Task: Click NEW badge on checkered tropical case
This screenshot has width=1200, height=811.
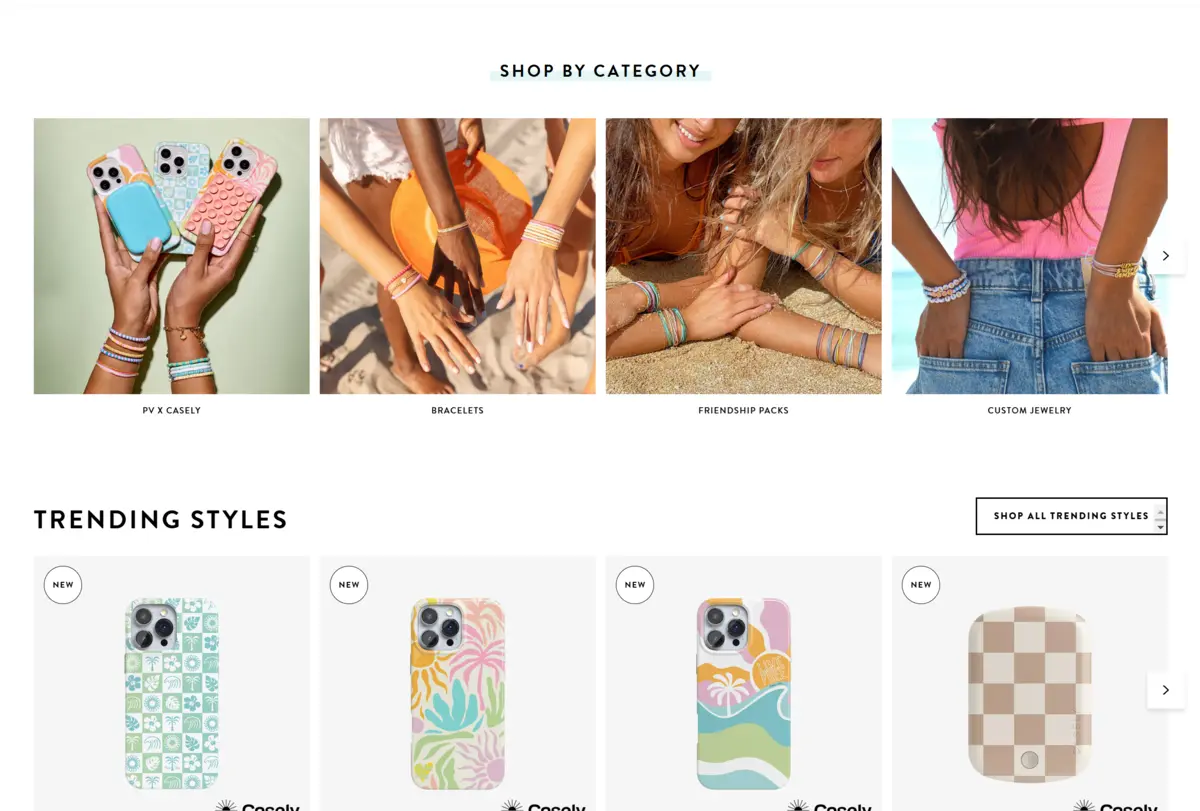Action: click(63, 585)
